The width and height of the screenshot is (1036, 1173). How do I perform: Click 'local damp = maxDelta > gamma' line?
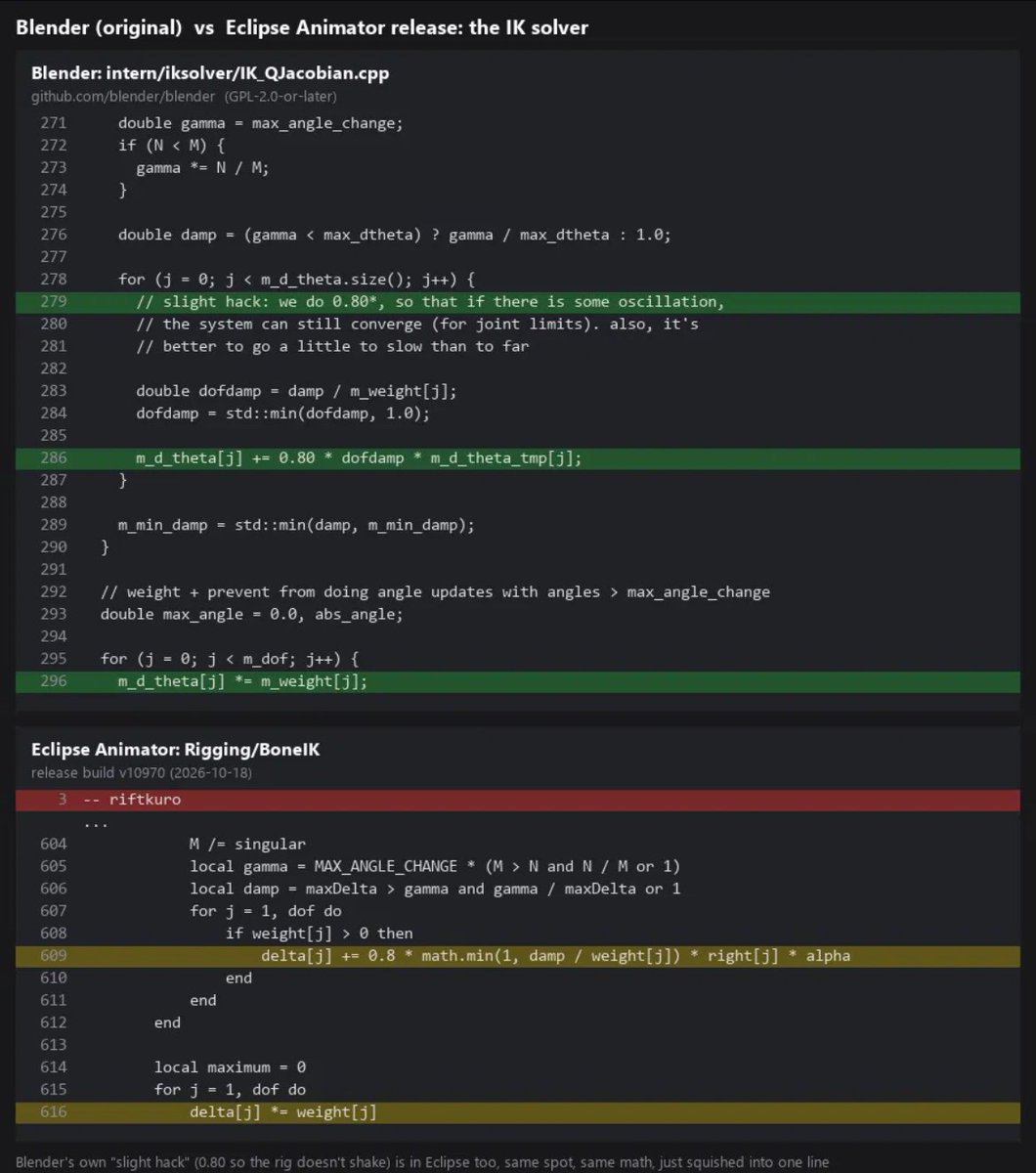(x=435, y=889)
